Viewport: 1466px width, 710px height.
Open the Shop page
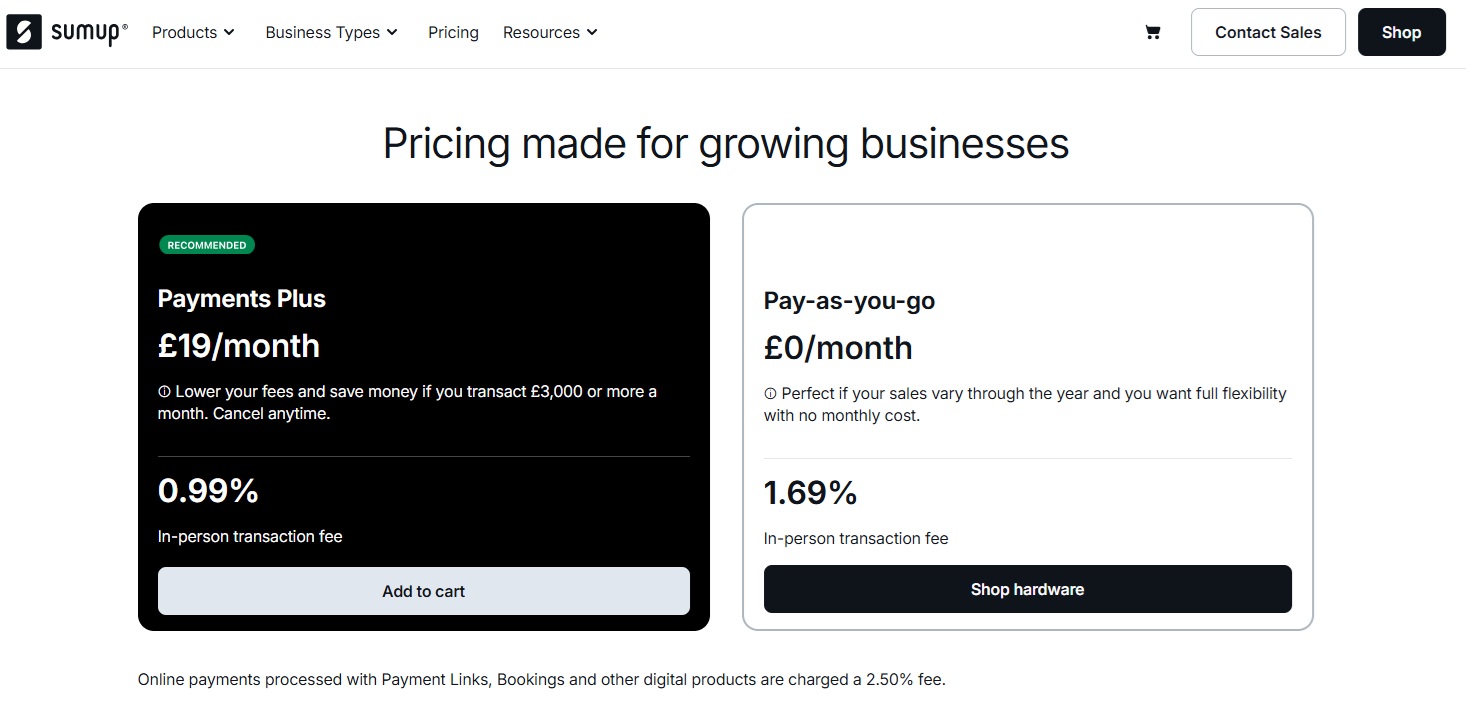coord(1400,31)
